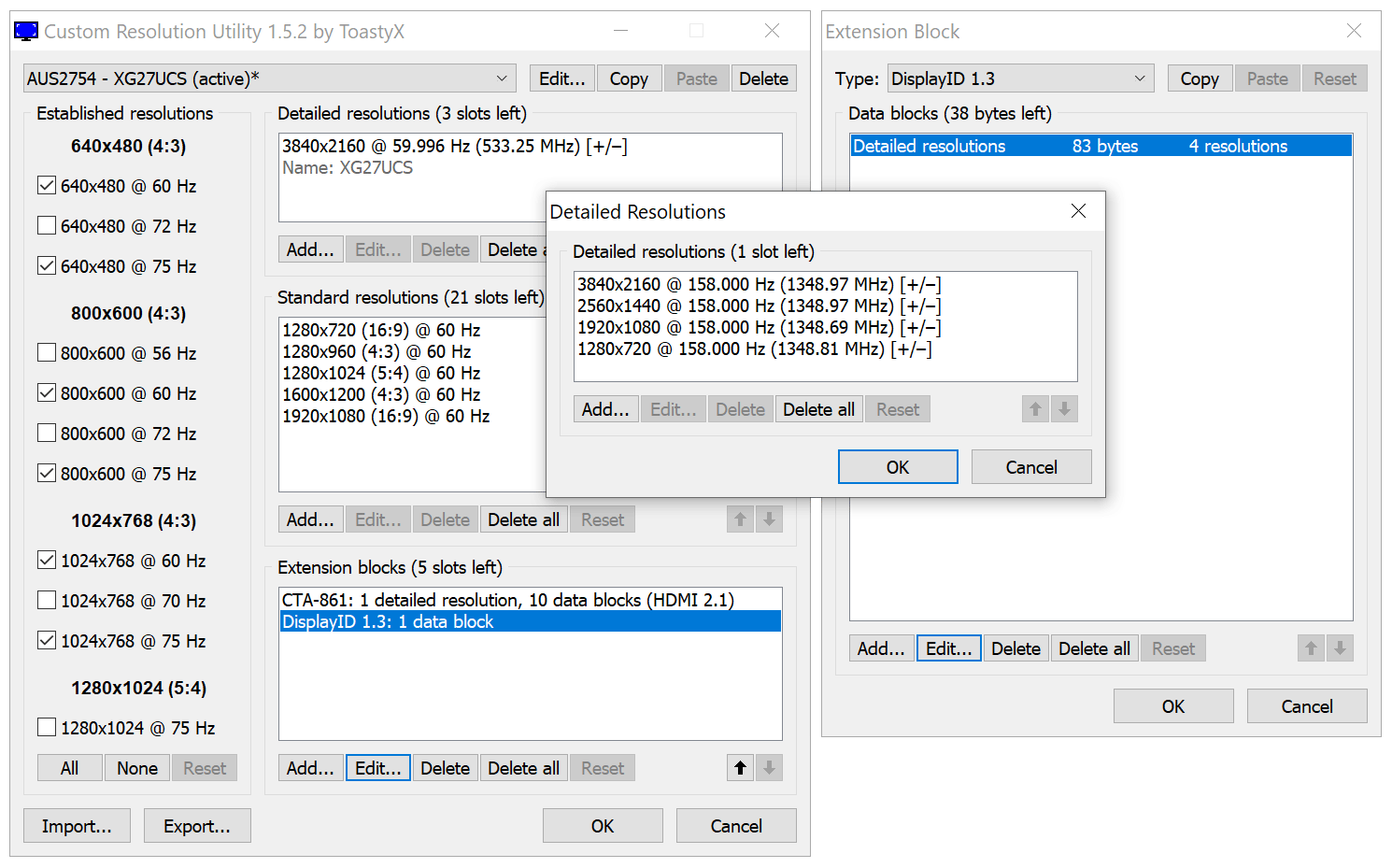Toggle the 1280x1024 @ 75 Hz checkbox

click(47, 728)
